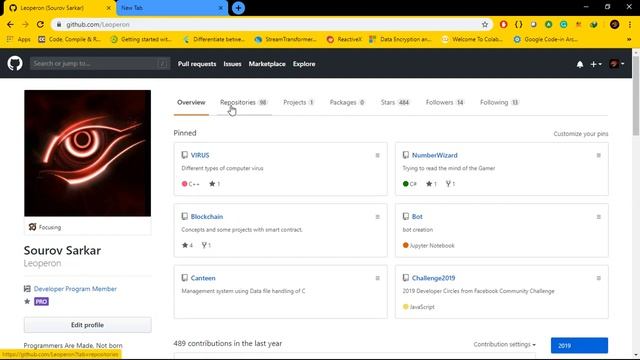
Task: Select the Packages profile tab
Action: point(347,102)
